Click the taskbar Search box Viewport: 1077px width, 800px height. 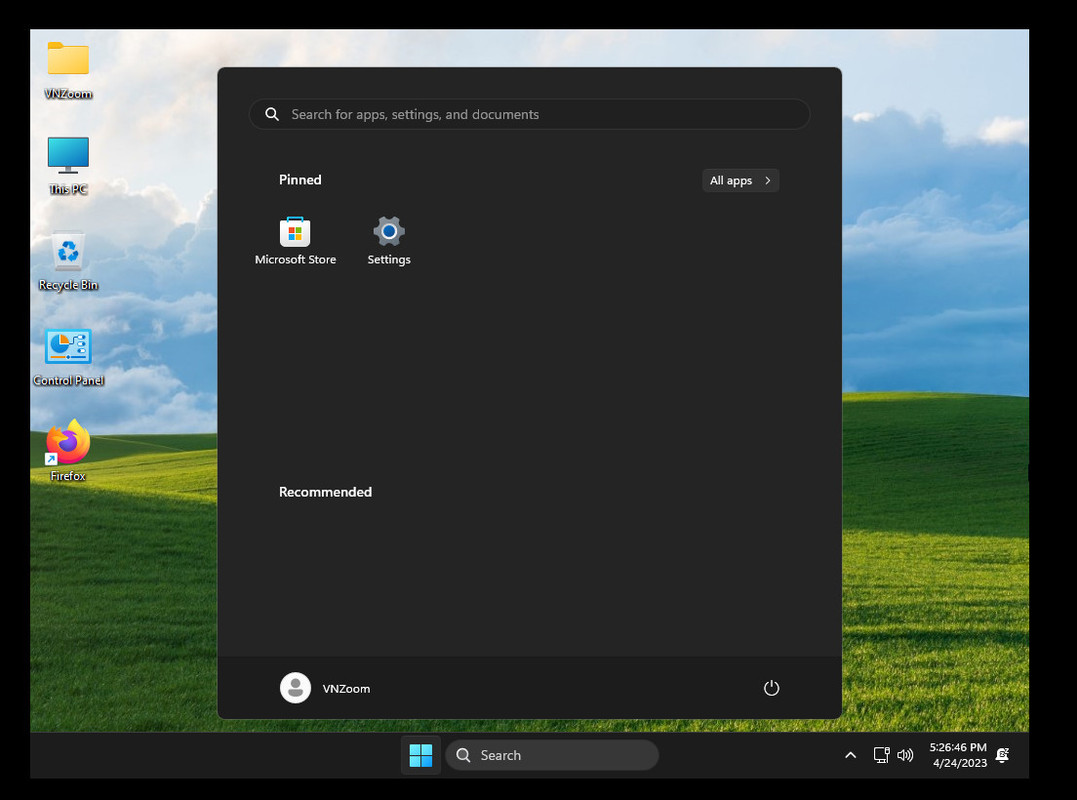click(552, 755)
